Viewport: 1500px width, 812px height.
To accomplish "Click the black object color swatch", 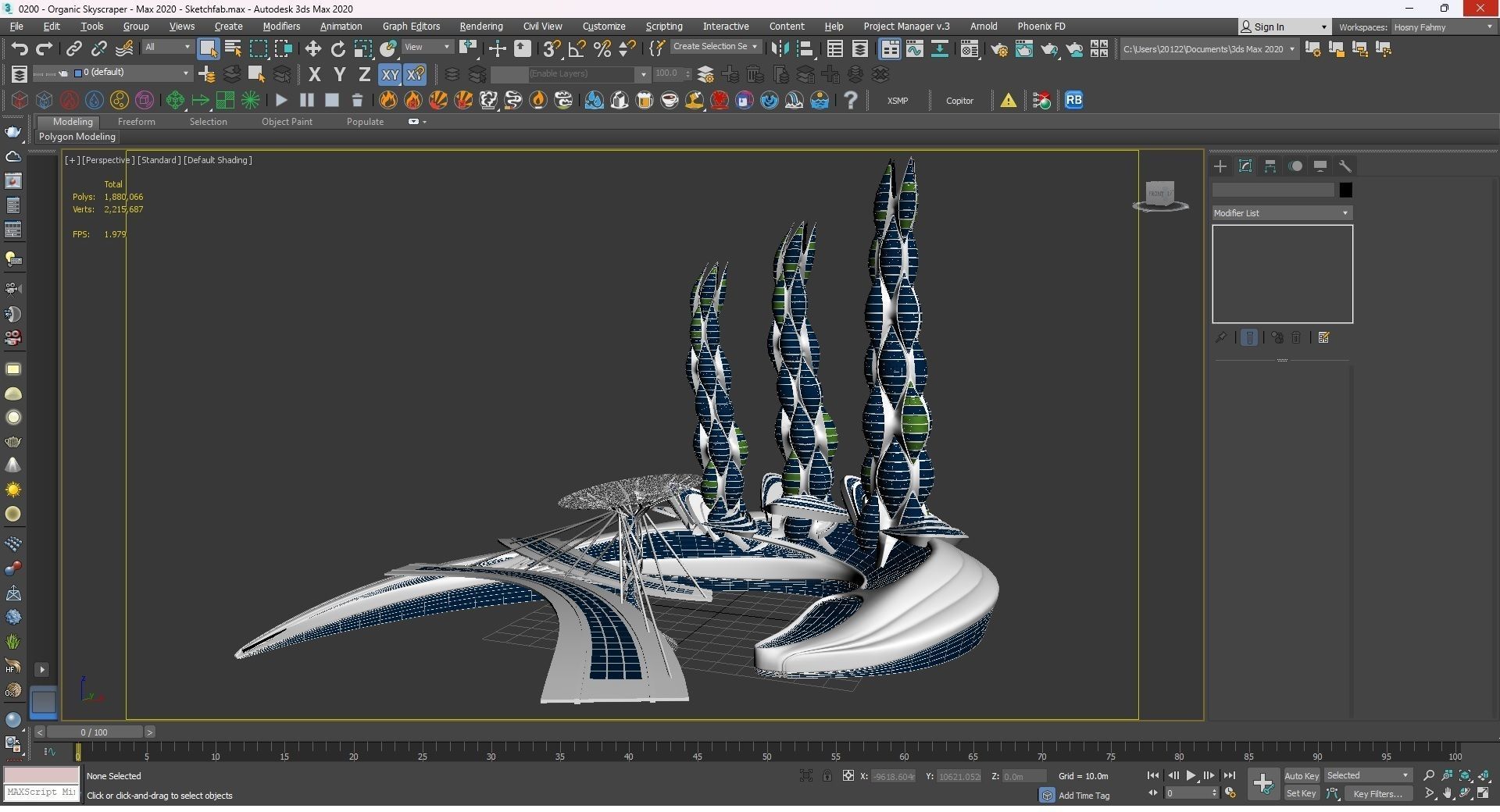I will pyautogui.click(x=1345, y=191).
